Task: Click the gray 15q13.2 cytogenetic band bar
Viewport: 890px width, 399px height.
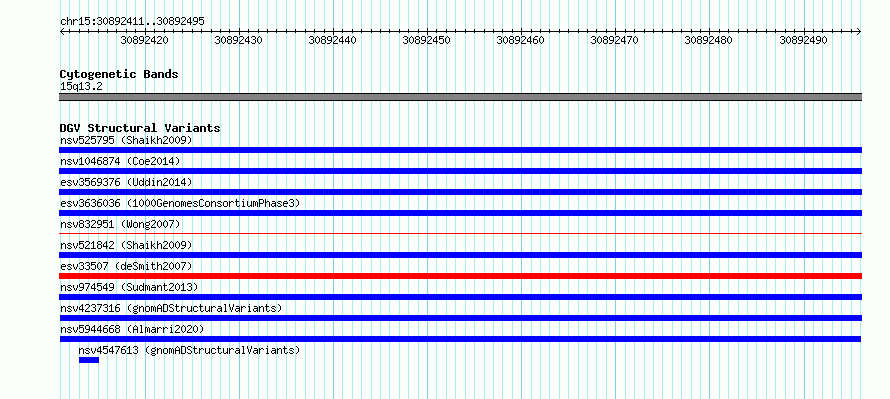Action: tap(460, 97)
